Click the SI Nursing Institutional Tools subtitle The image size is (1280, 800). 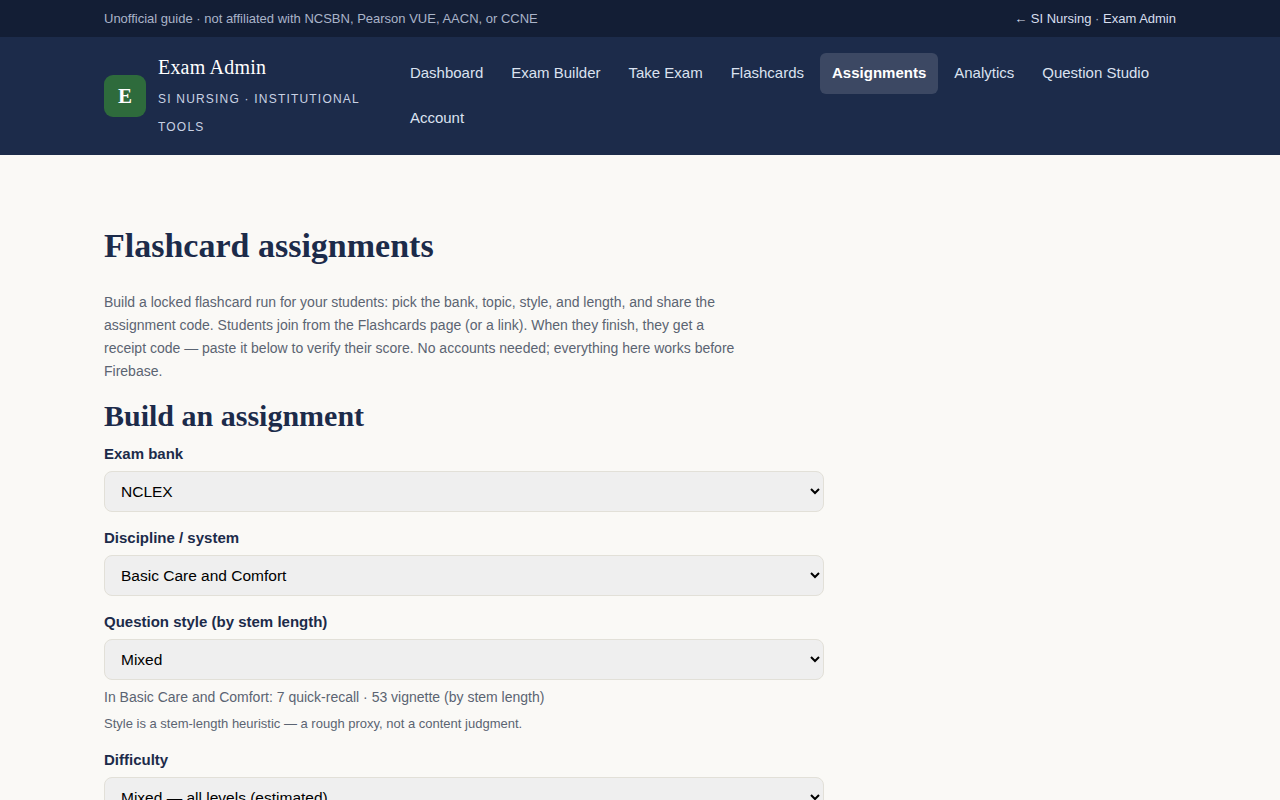(x=258, y=113)
